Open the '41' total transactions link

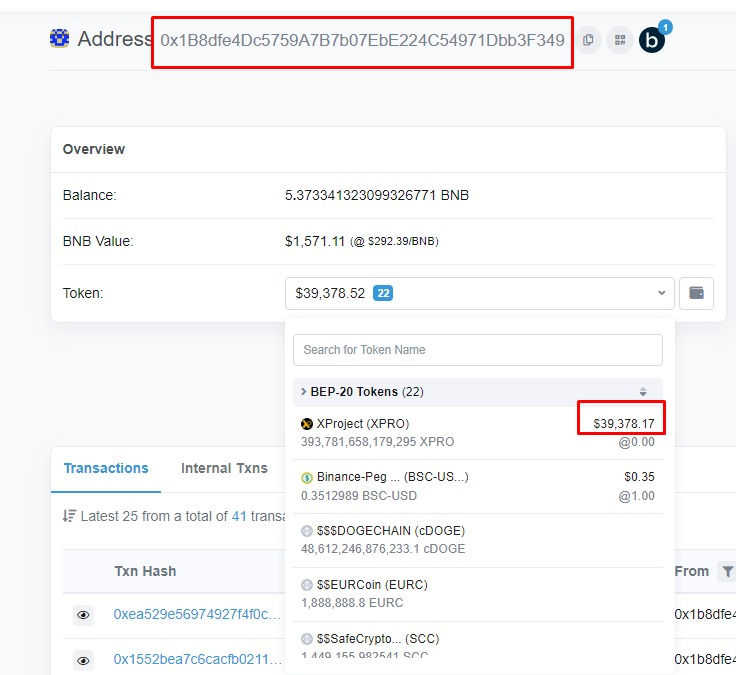239,516
